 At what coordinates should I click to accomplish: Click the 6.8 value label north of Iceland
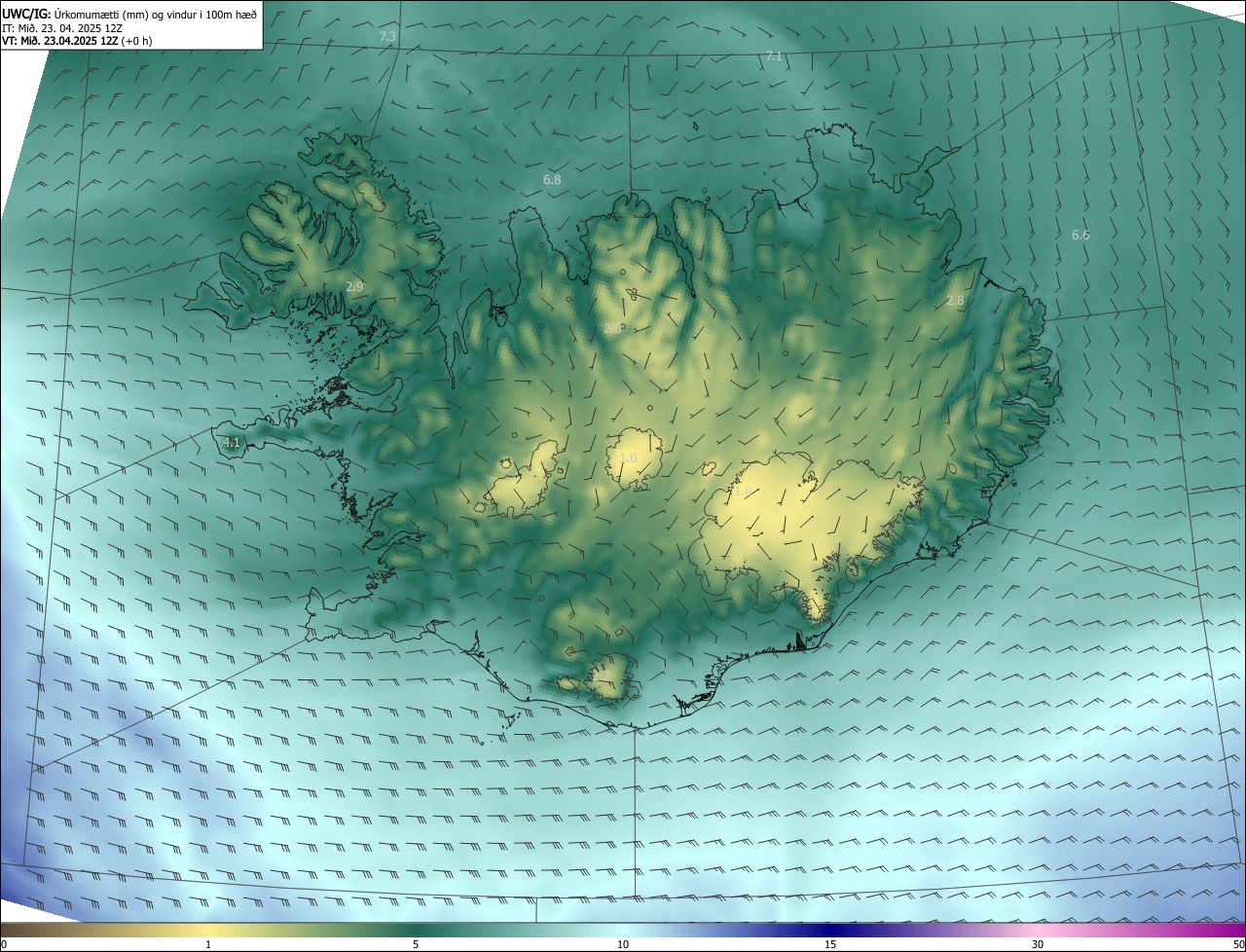(552, 180)
